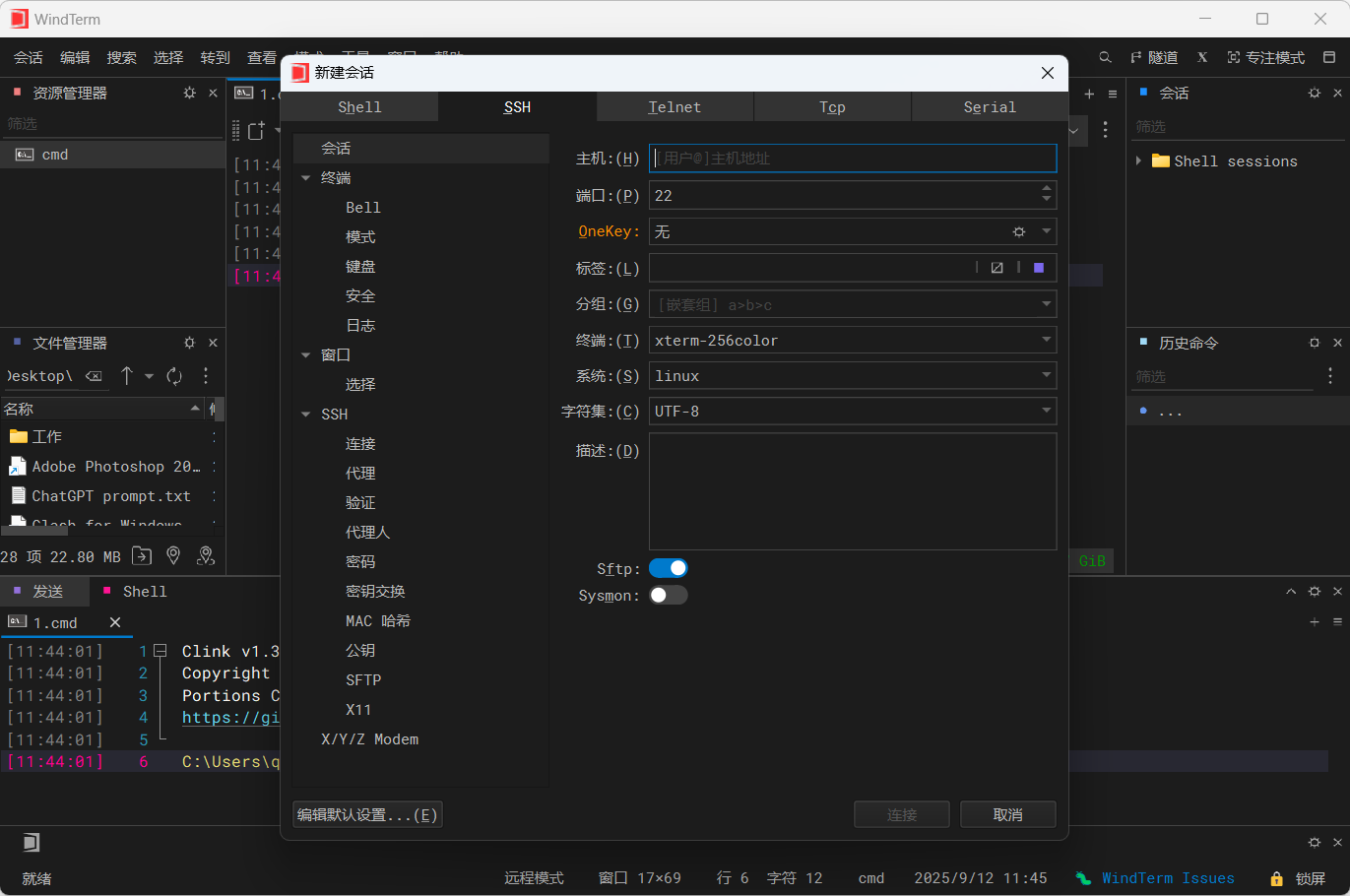Open the 终端 xterm-256color dropdown
The width and height of the screenshot is (1350, 896).
click(x=1046, y=340)
